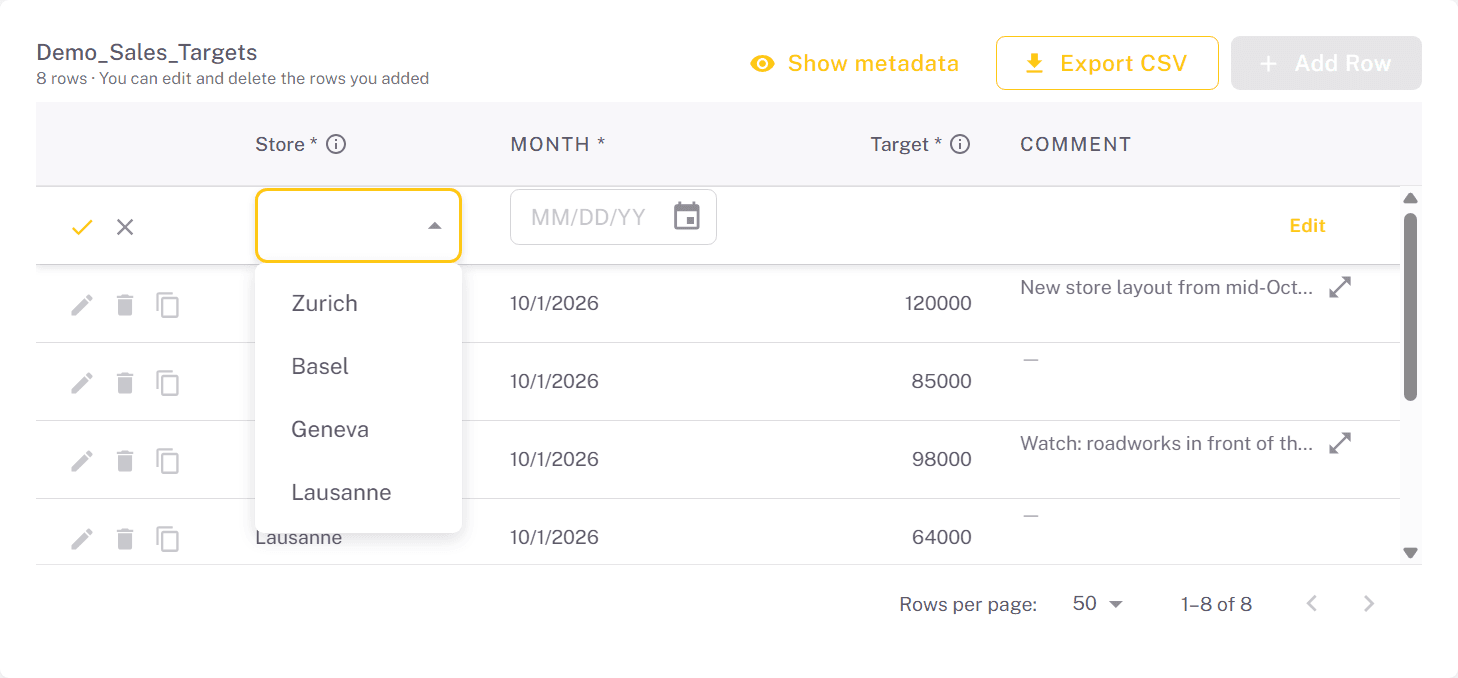This screenshot has width=1458, height=678.
Task: Edit the row with target 85000
Action: [x=82, y=382]
